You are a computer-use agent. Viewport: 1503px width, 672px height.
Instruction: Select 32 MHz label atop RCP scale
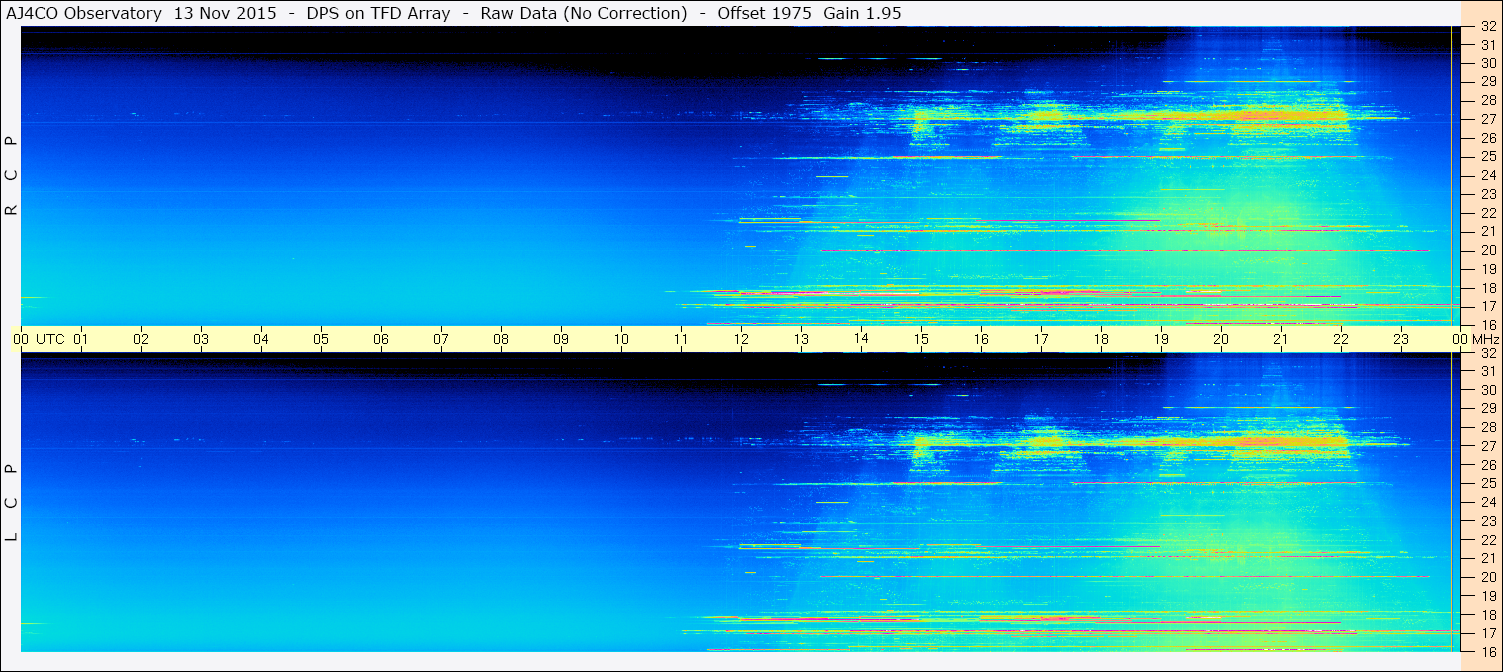(1487, 27)
